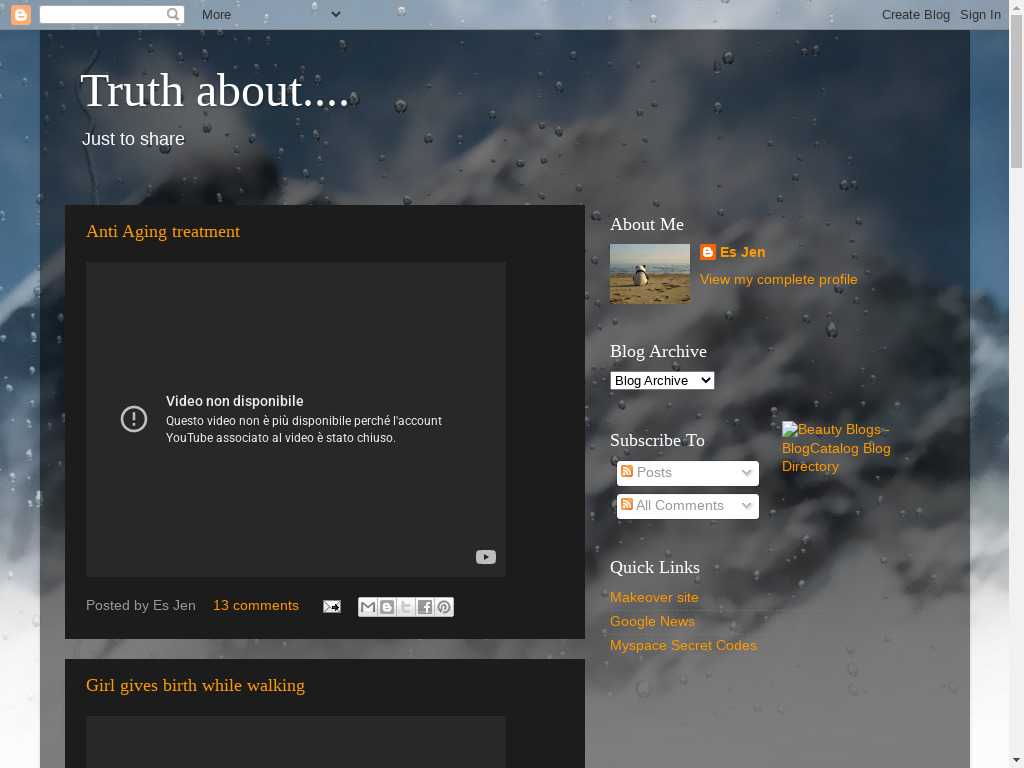Share the post to Twitter
The width and height of the screenshot is (1024, 768).
[x=406, y=606]
